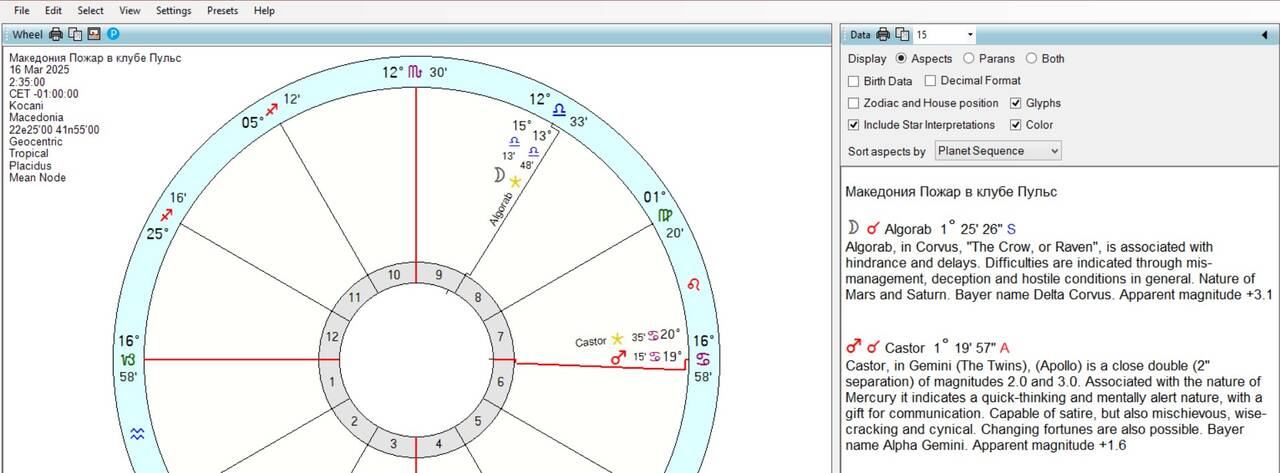1280x473 pixels.
Task: Click the Leo glyph on the wheel rim
Action: click(x=693, y=286)
